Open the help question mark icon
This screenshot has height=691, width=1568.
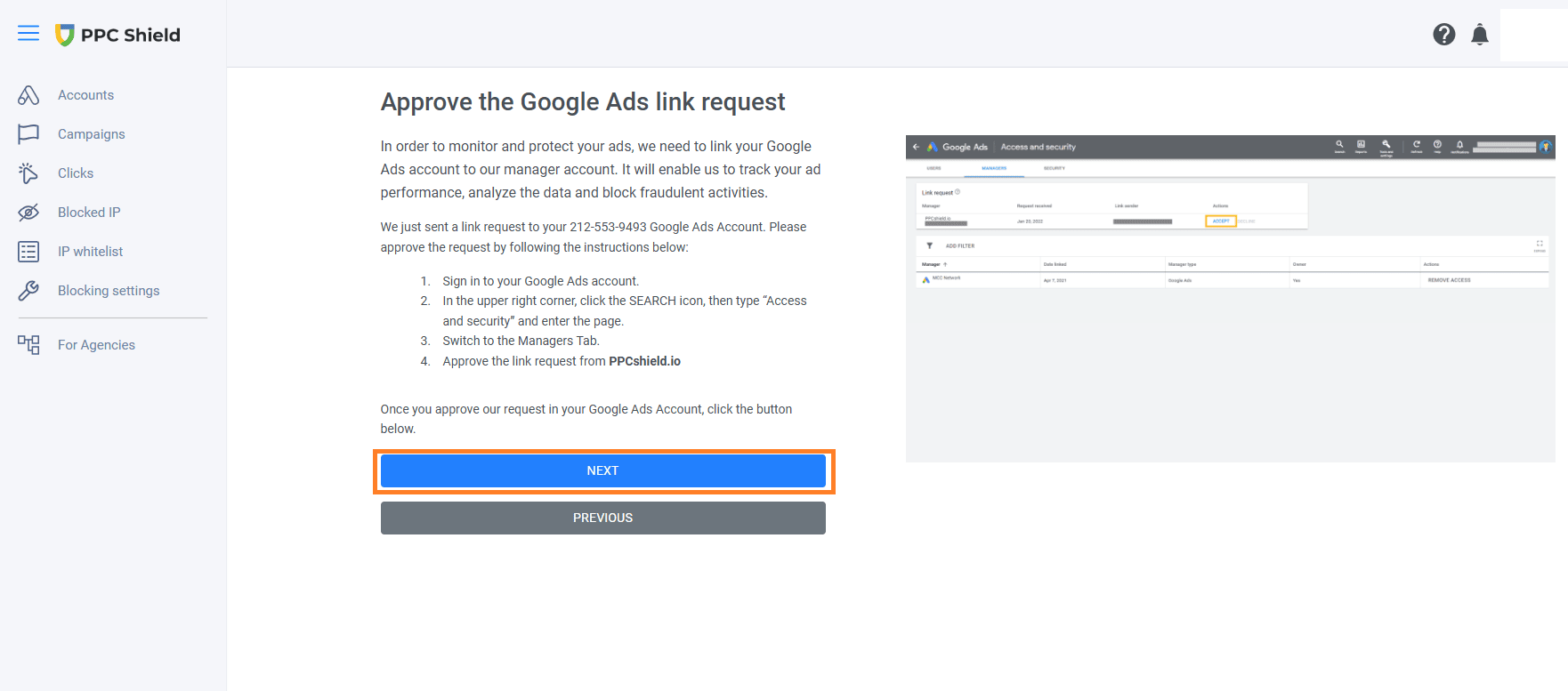[x=1443, y=35]
